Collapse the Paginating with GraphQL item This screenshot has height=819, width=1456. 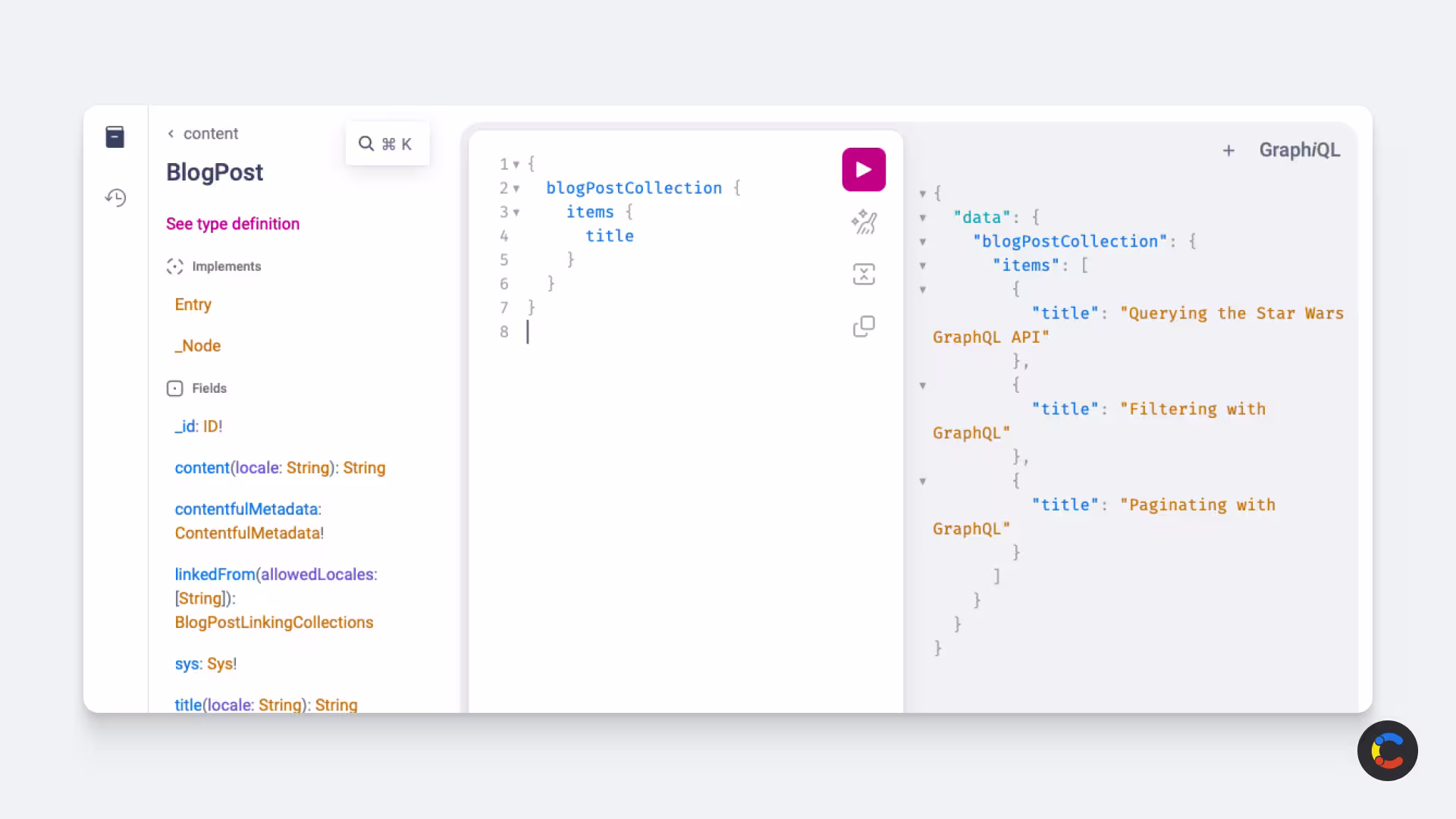923,482
